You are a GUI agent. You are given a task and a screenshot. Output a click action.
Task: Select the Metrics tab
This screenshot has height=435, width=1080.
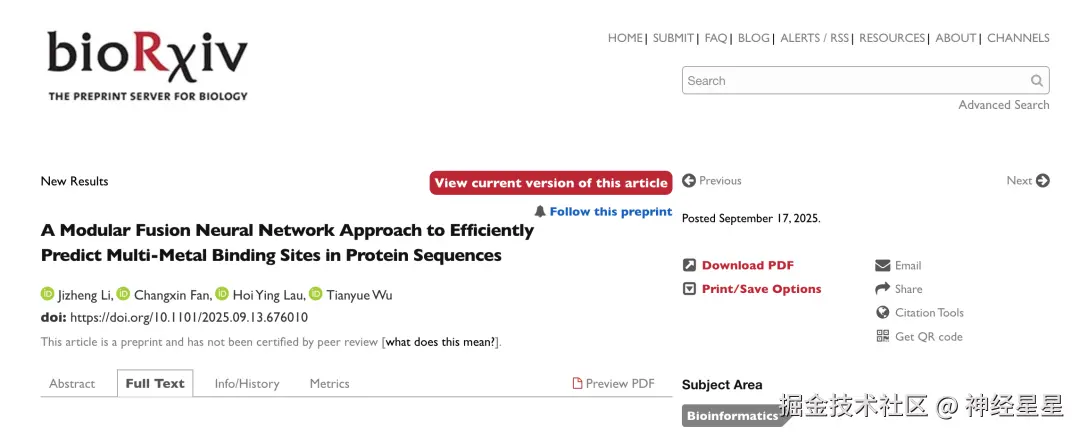(x=329, y=384)
